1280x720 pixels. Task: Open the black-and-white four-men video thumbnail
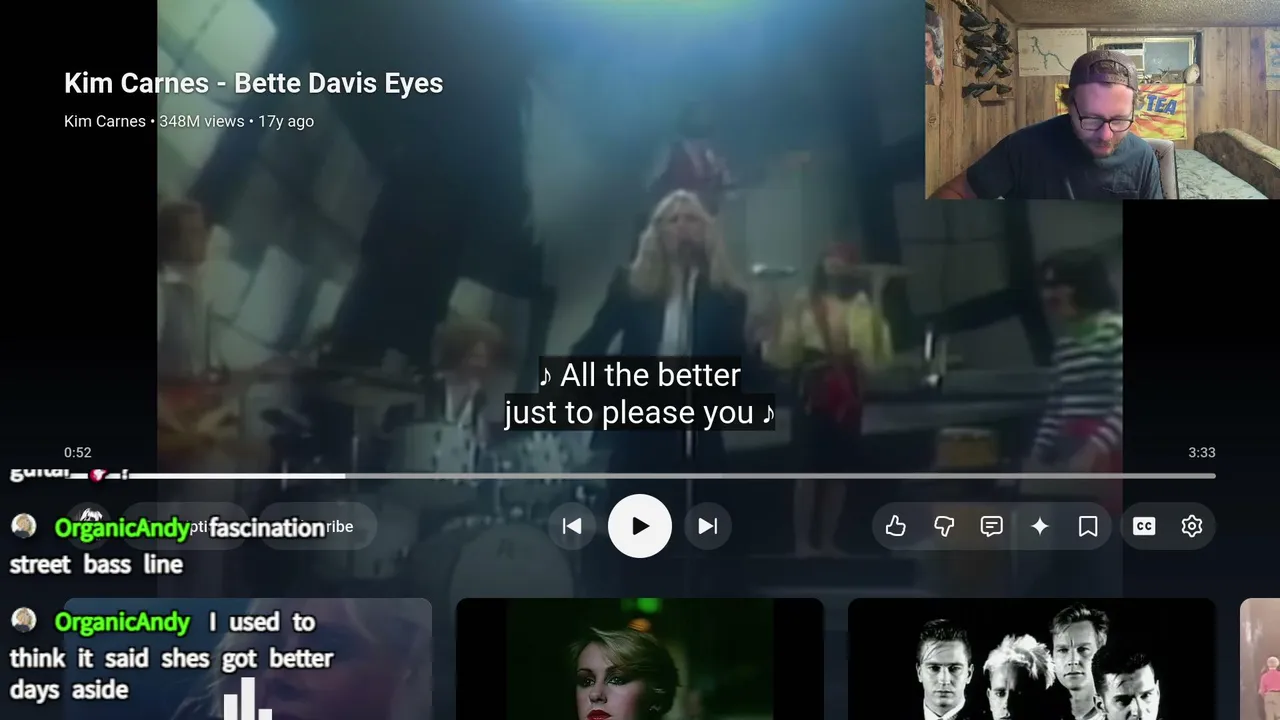pos(1032,659)
